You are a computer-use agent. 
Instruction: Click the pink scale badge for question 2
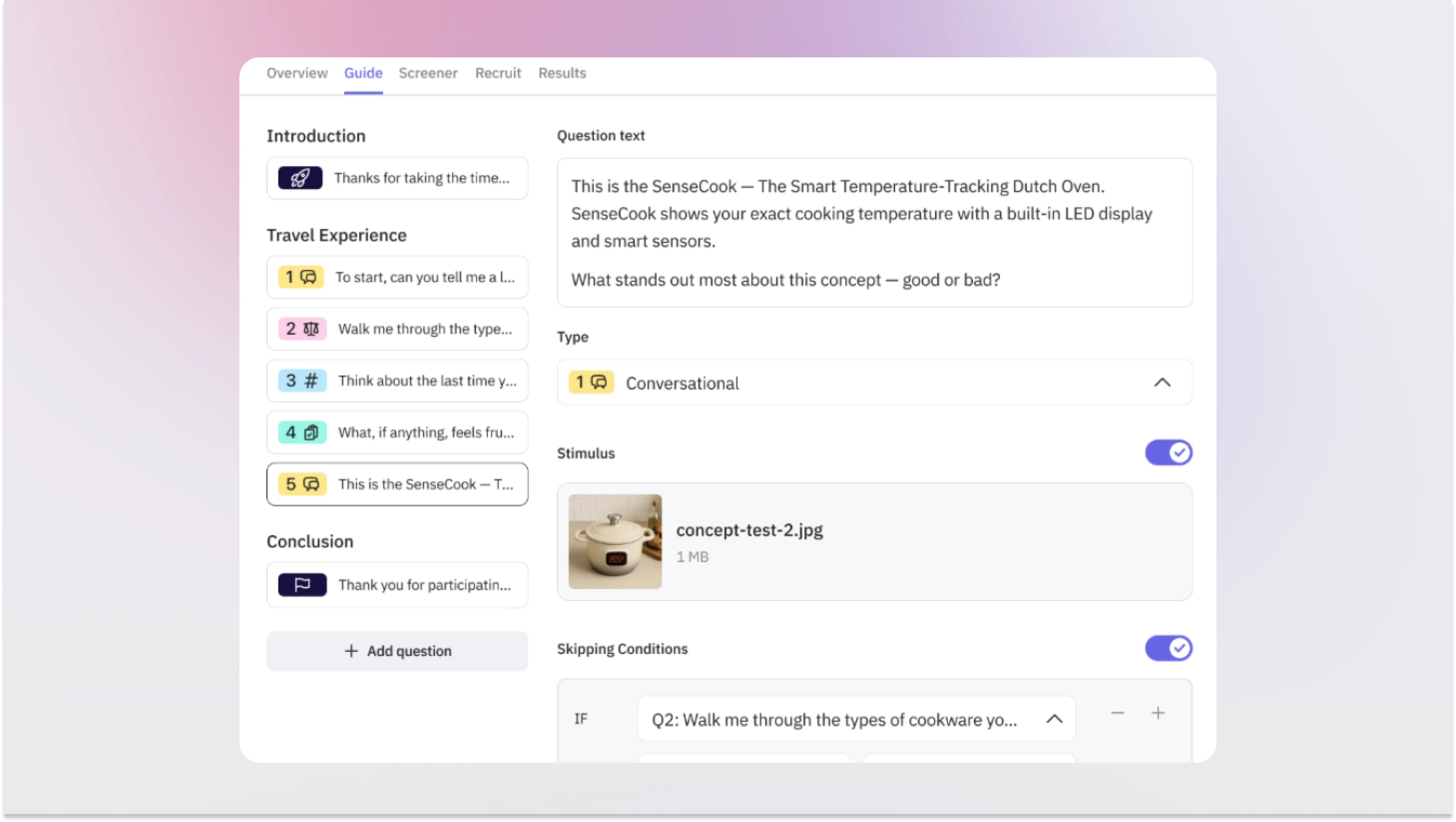point(302,329)
